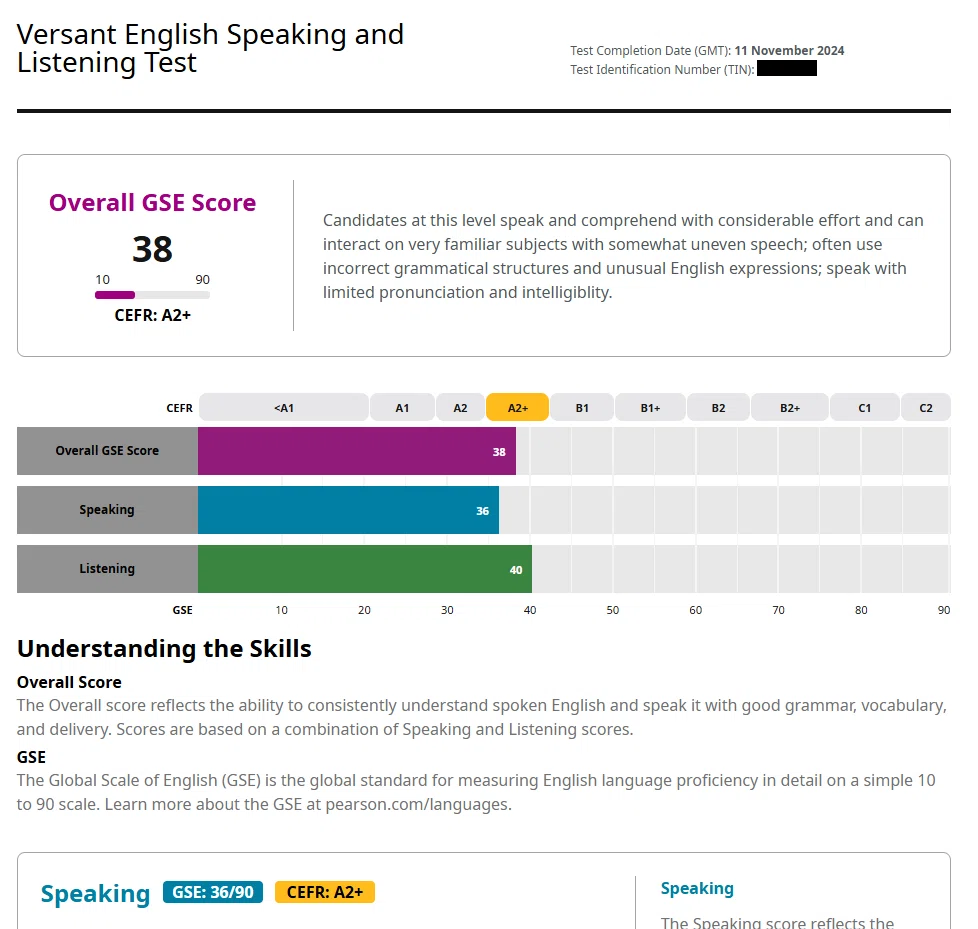Click the GSE: 36/90 badge
The image size is (978, 929).
(x=213, y=892)
